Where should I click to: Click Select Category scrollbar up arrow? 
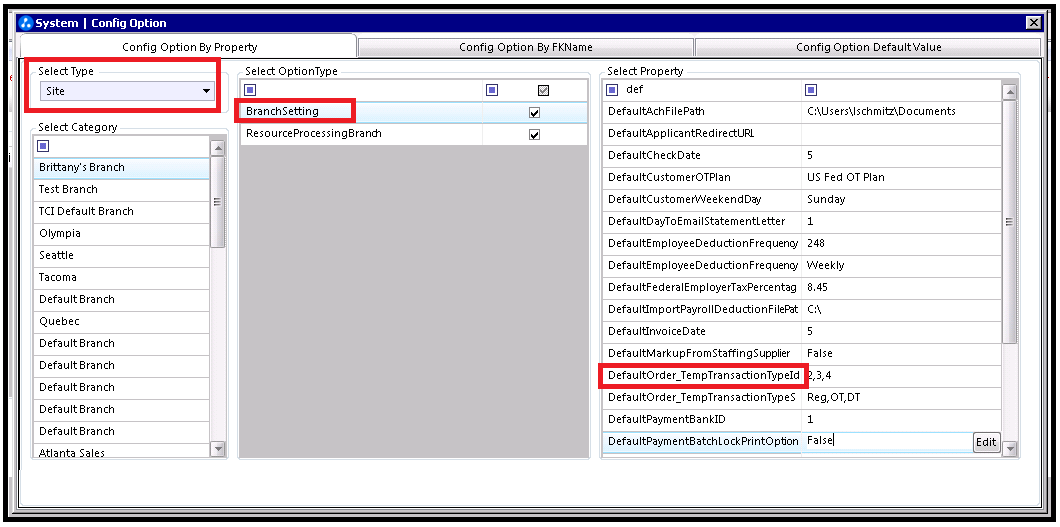tap(218, 148)
